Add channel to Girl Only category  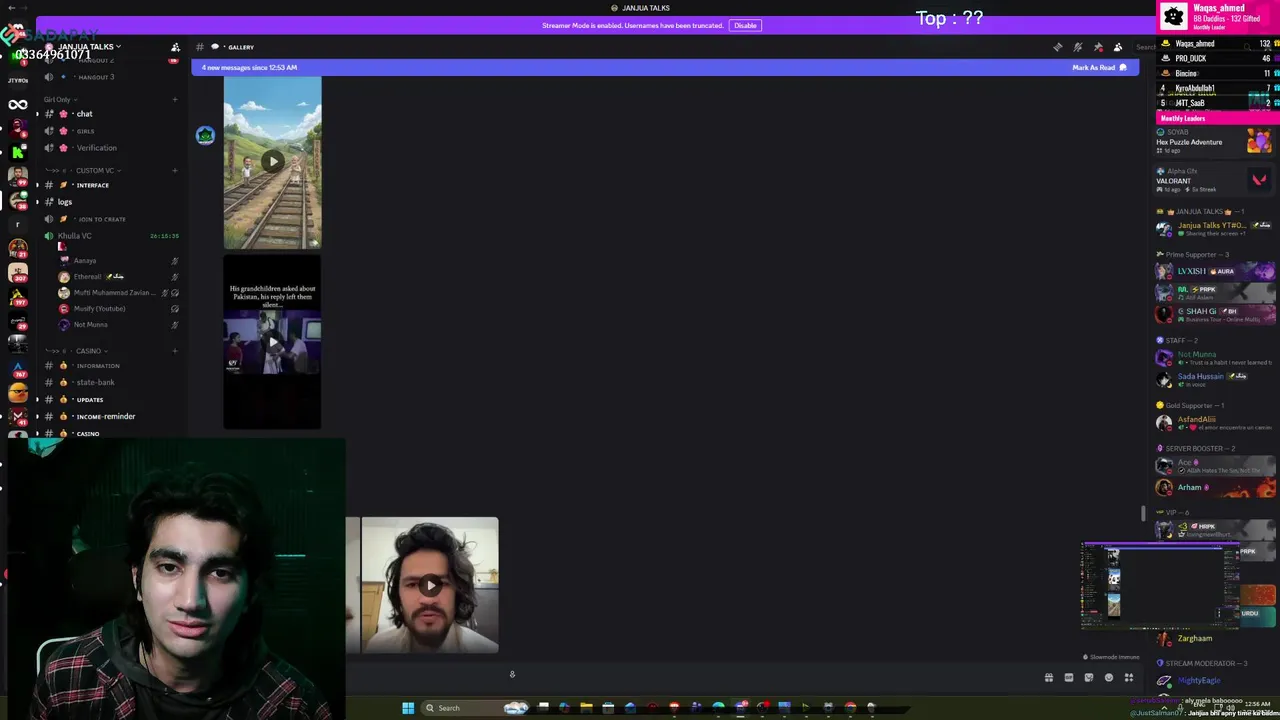tap(174, 99)
